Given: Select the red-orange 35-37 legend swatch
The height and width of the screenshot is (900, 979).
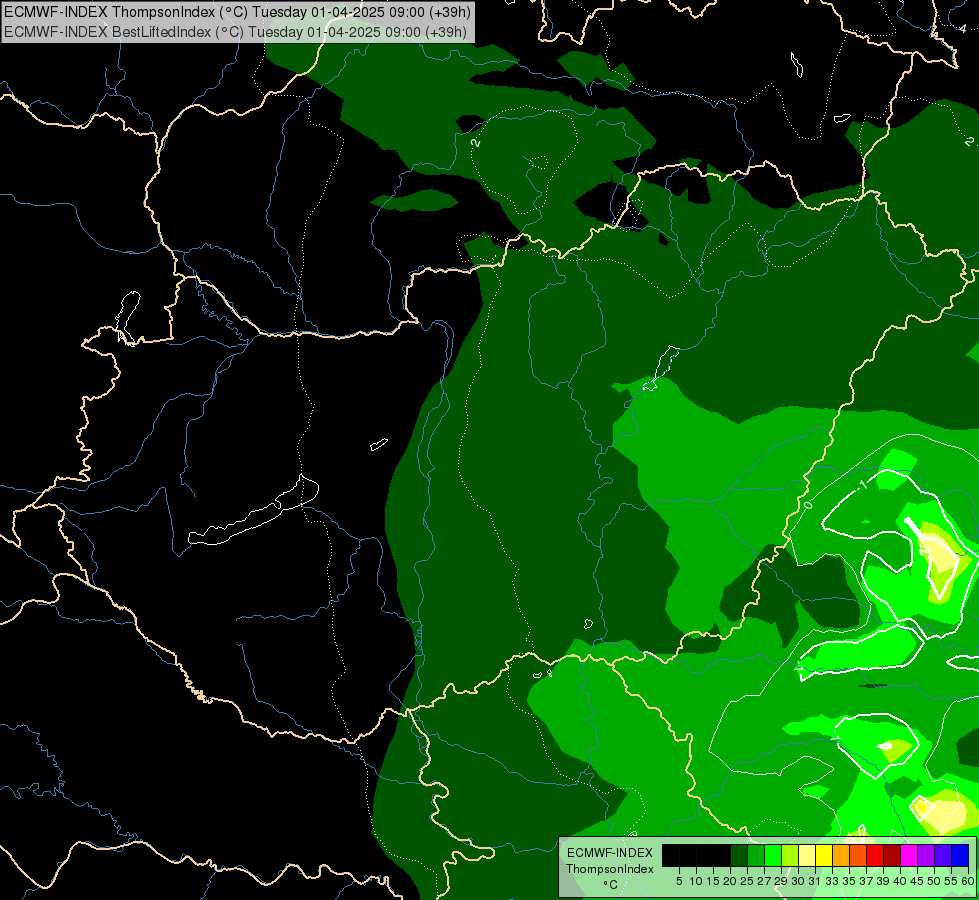Looking at the screenshot, I should click(858, 856).
